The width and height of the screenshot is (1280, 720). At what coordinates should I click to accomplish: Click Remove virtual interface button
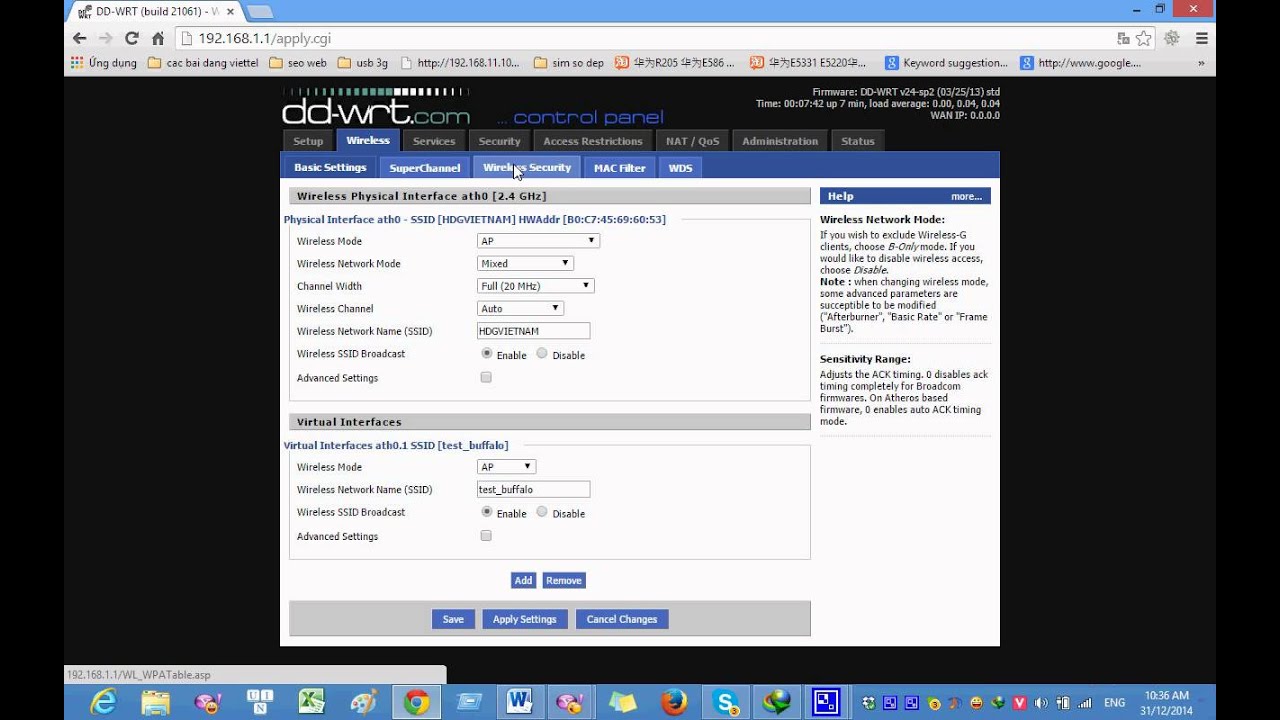tap(564, 580)
